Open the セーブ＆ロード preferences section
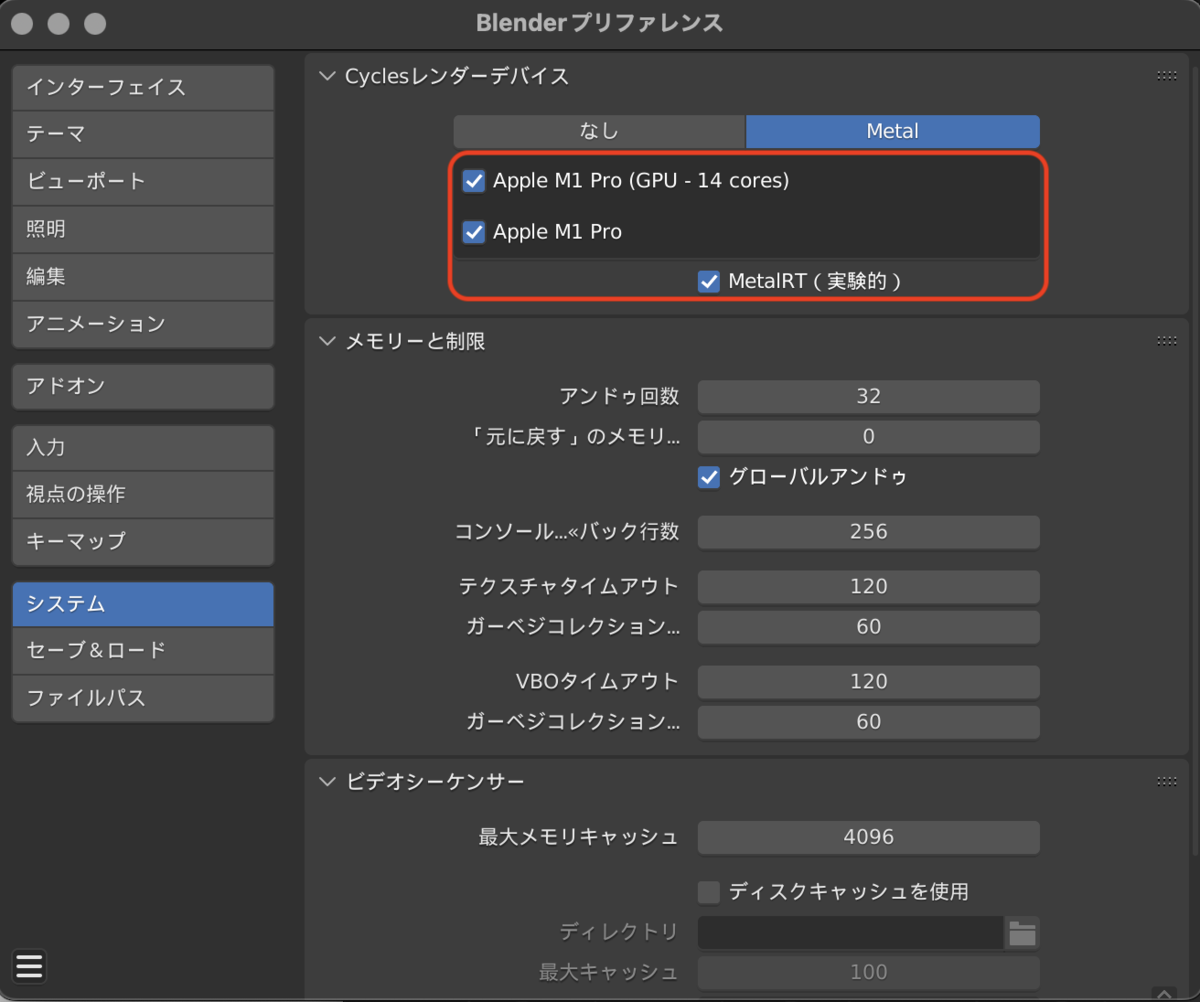The image size is (1200, 1002). point(143,650)
